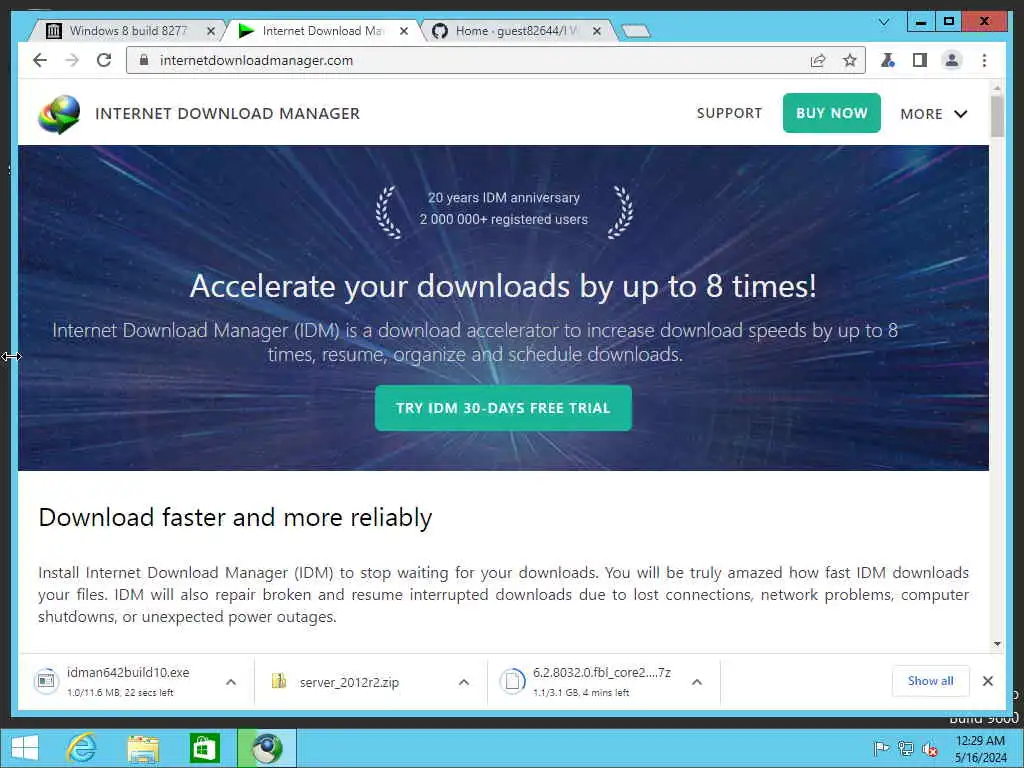The width and height of the screenshot is (1024, 768).
Task: Expand the MORE menu
Action: pos(933,114)
